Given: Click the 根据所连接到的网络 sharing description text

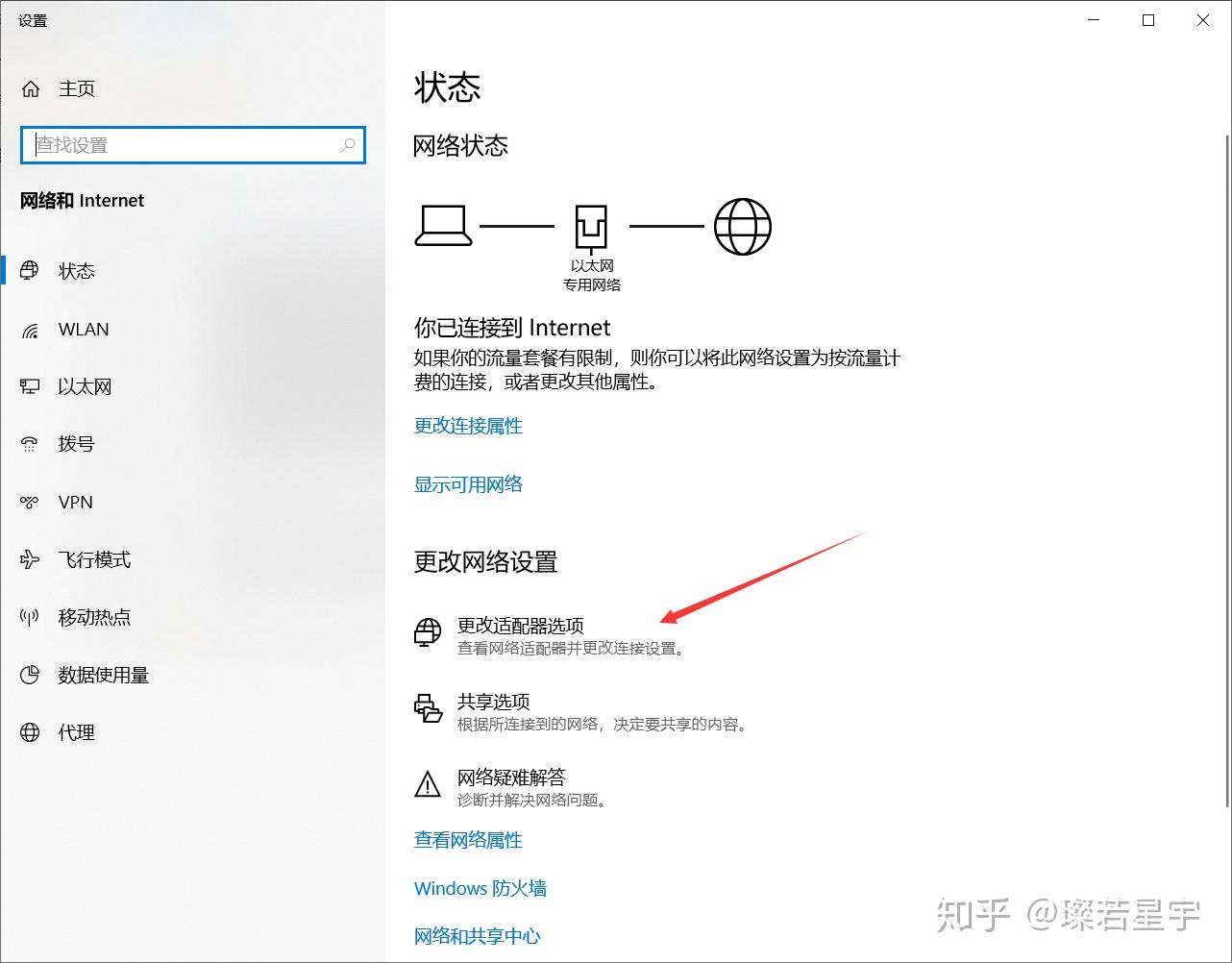Looking at the screenshot, I should point(603,725).
